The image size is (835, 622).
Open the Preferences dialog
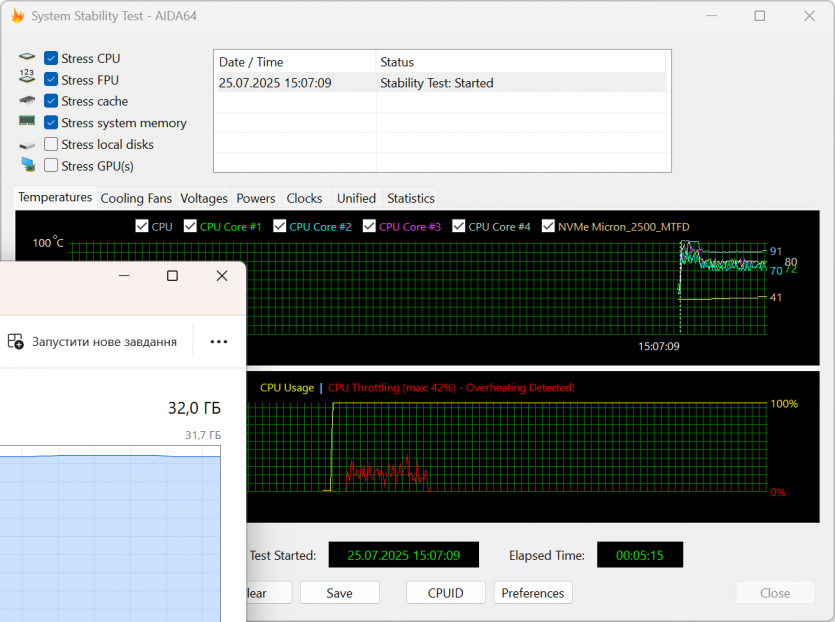click(532, 593)
